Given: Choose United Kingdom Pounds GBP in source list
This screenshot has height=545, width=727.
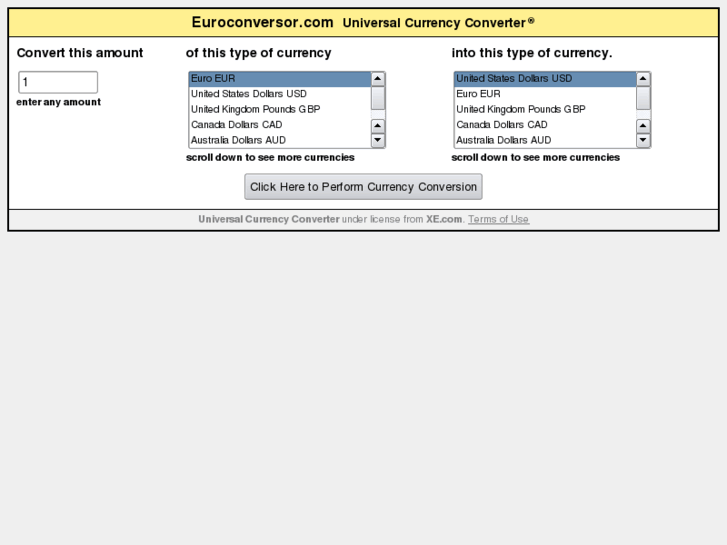Looking at the screenshot, I should (x=280, y=109).
